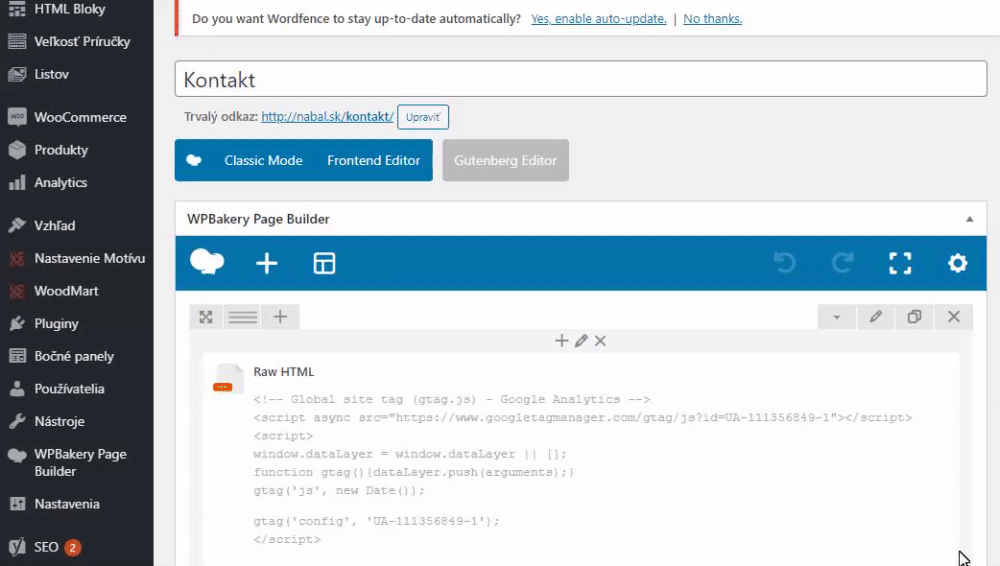Toggle row collapse with the caret arrow

pyautogui.click(x=836, y=317)
